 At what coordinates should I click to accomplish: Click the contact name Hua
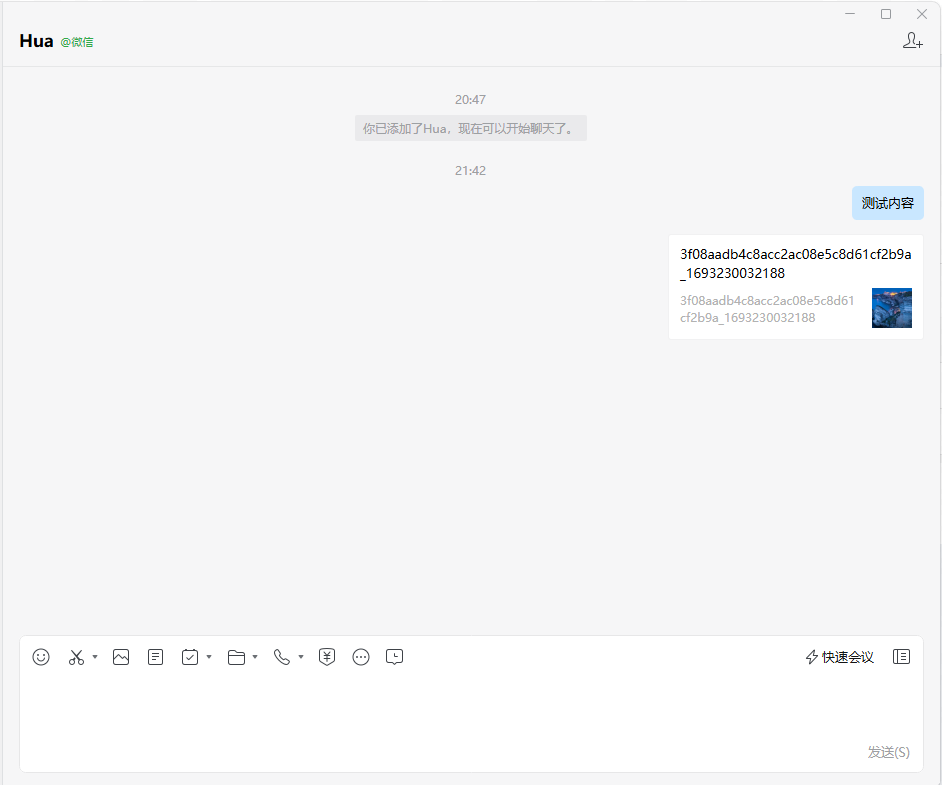tap(36, 41)
